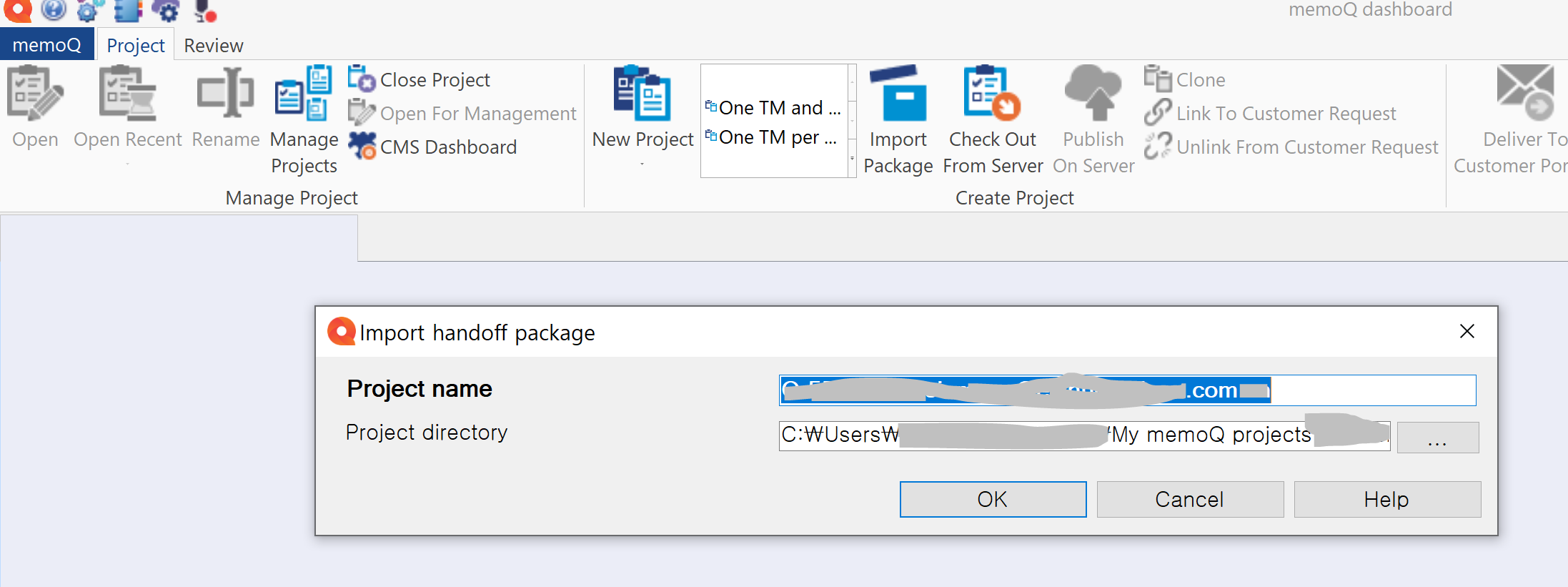
Task: Open the memoQ application tab
Action: pos(46,45)
